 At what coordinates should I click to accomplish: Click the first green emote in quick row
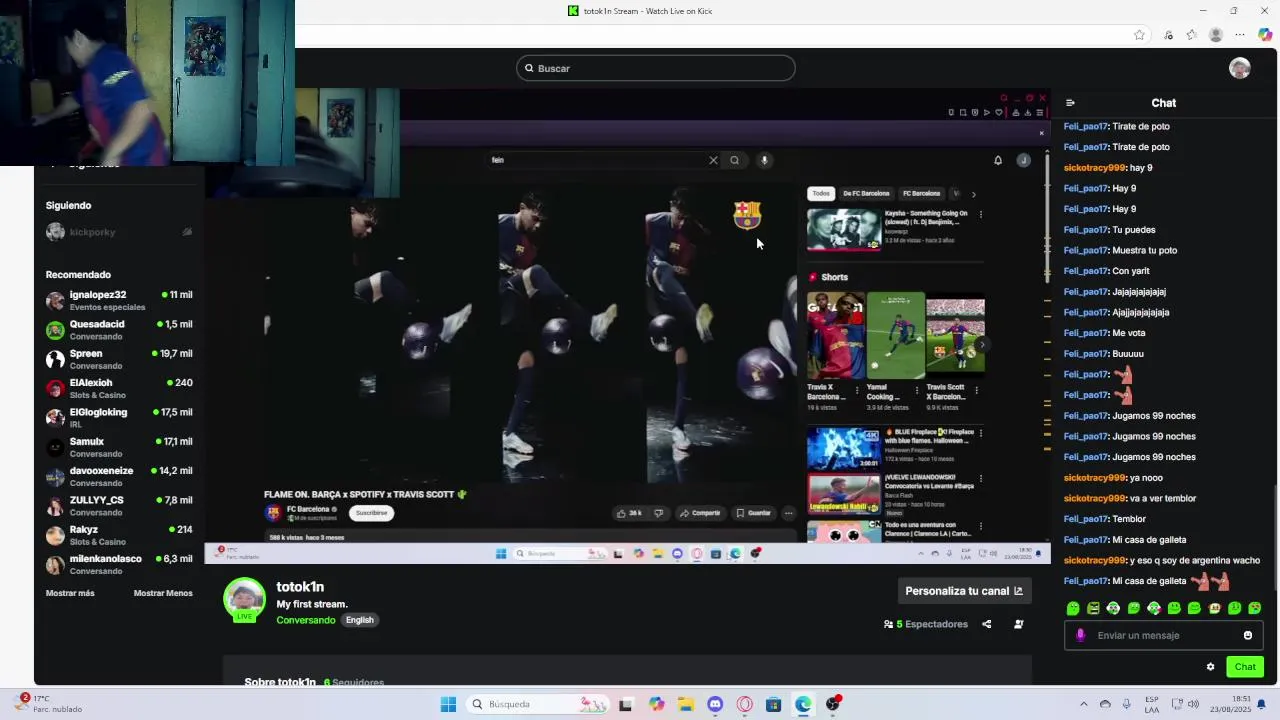pos(1073,608)
